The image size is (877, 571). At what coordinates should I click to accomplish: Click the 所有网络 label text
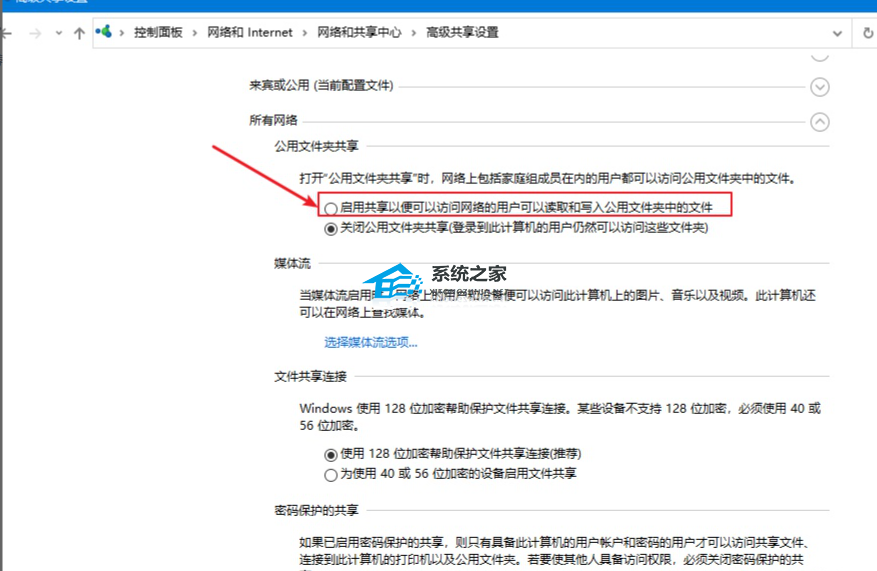pos(274,120)
